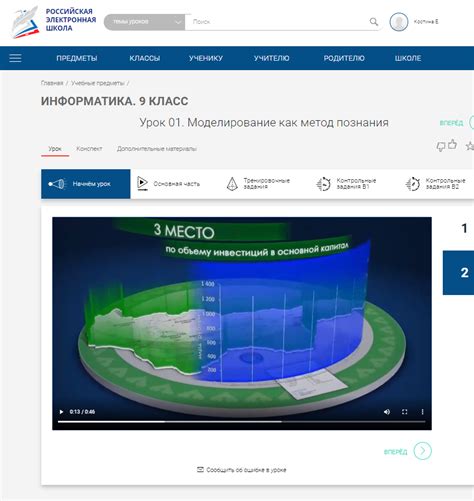Viewport: 474px width, 501px height.
Task: Switch to Дополнительные материалы tab
Action: [157, 149]
